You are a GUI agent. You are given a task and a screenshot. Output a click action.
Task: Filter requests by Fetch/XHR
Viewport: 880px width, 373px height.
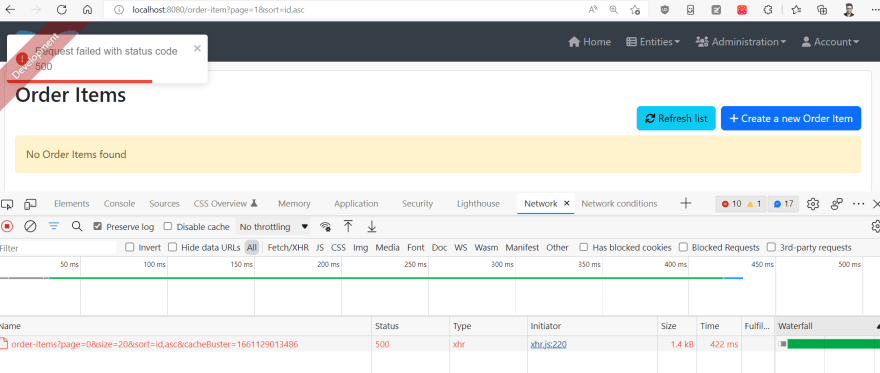(x=288, y=247)
